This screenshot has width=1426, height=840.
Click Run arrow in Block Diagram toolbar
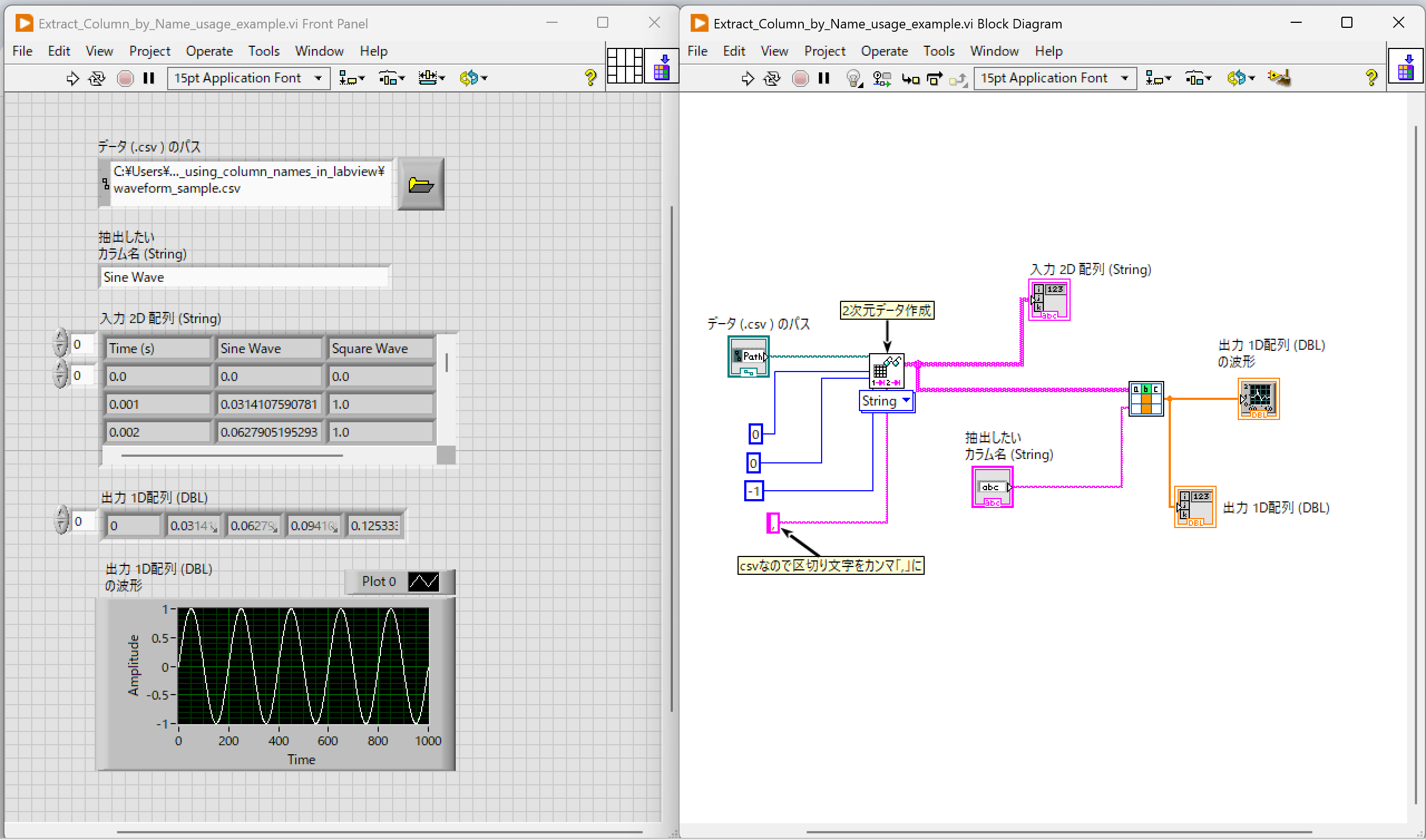pos(748,78)
